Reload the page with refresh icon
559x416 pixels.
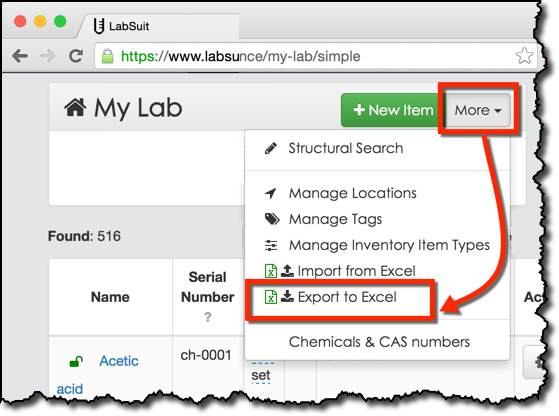[76, 56]
